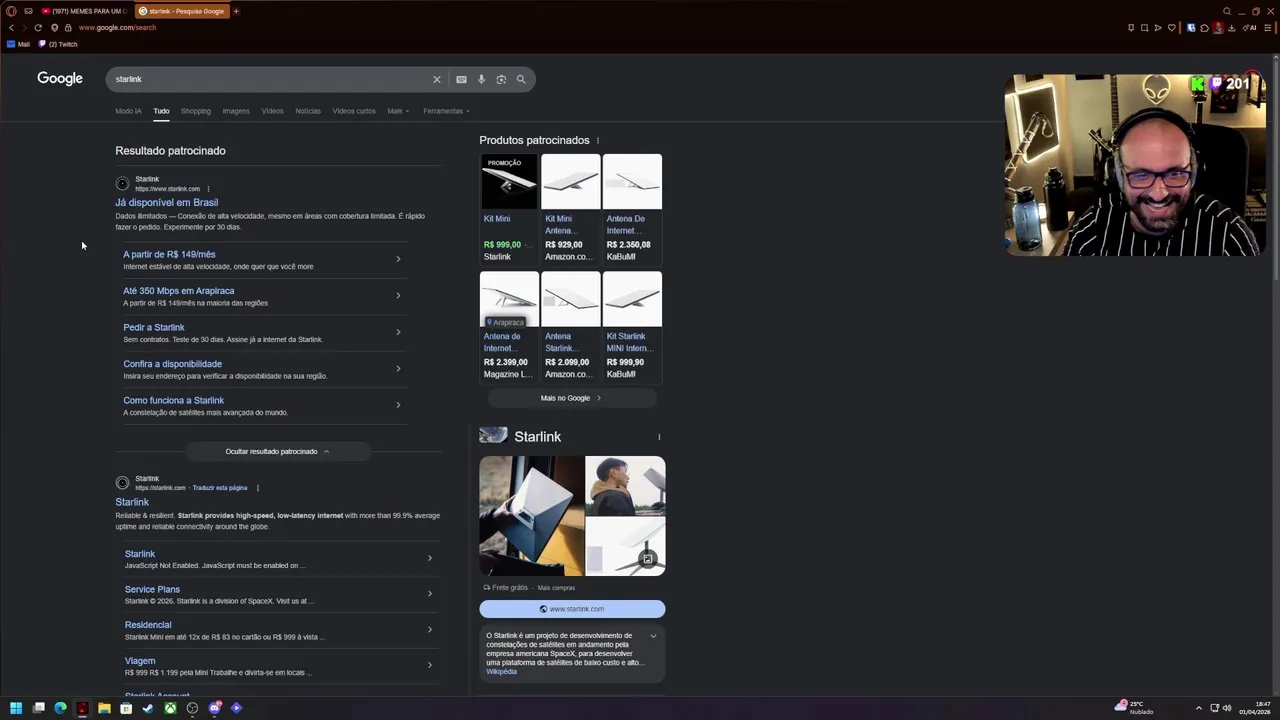Switch to the Imagens tab

[236, 111]
